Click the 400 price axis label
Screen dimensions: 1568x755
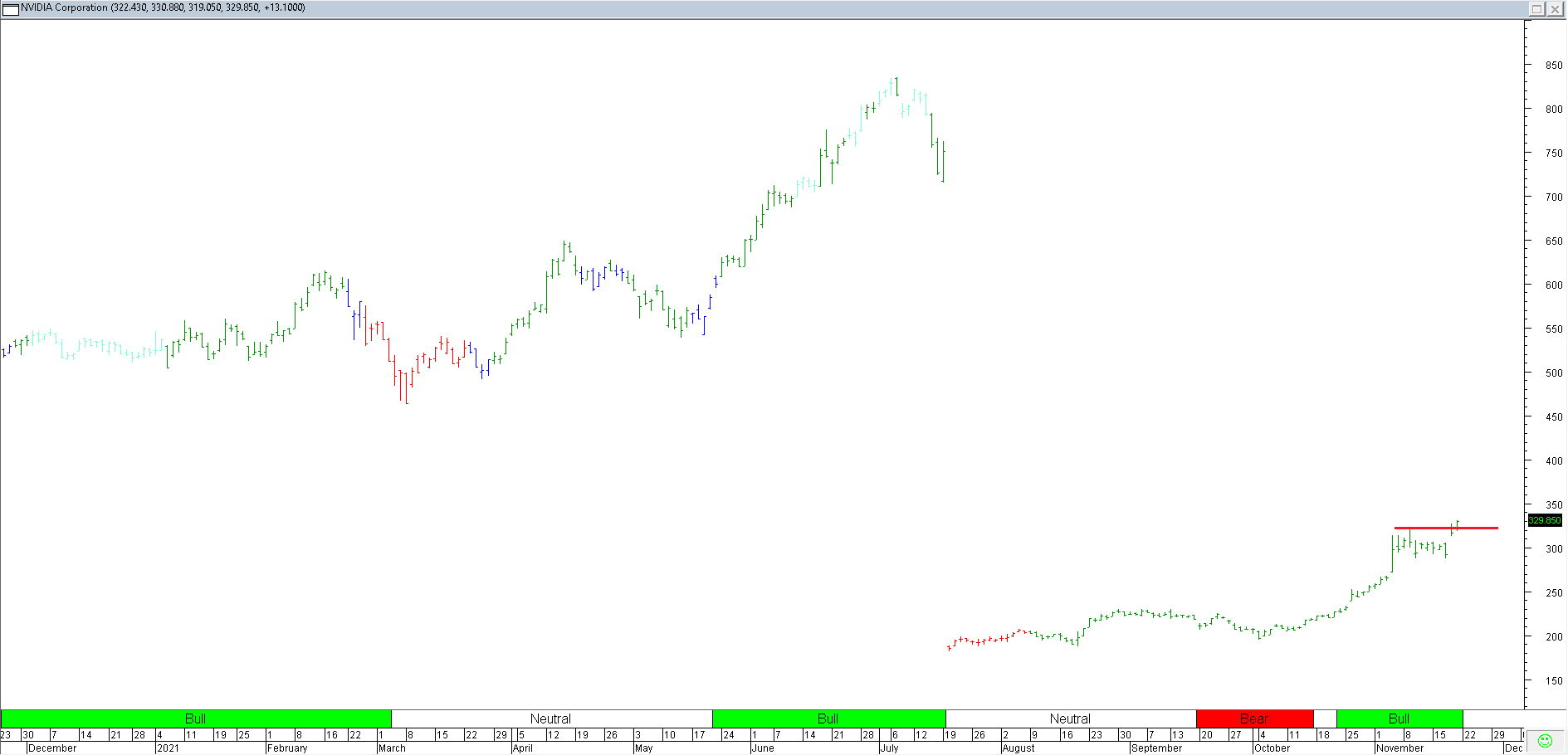click(x=1553, y=461)
